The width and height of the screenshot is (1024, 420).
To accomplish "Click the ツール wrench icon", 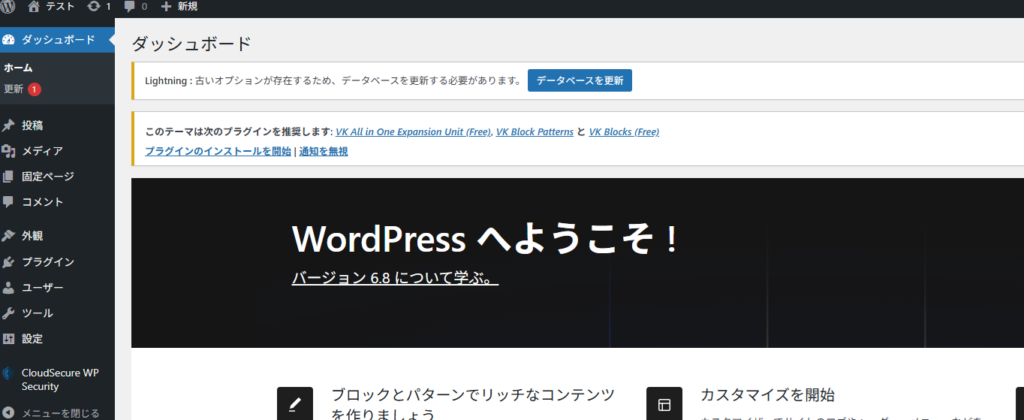I will coord(8,313).
